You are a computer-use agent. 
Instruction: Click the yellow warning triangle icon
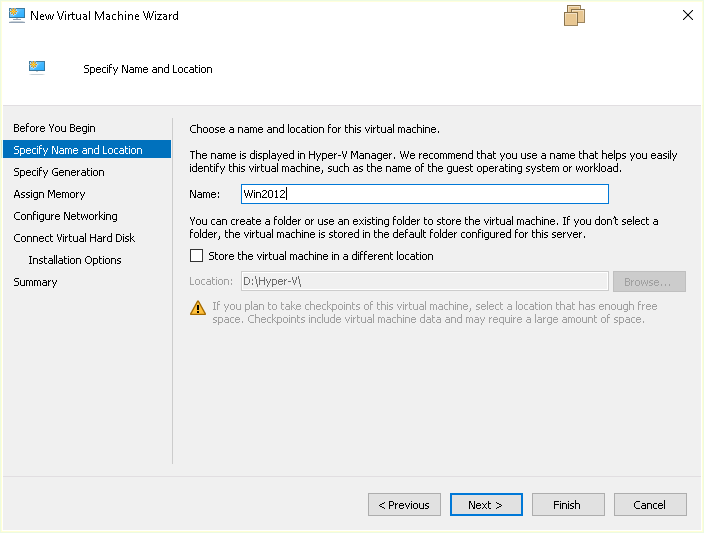[198, 307]
